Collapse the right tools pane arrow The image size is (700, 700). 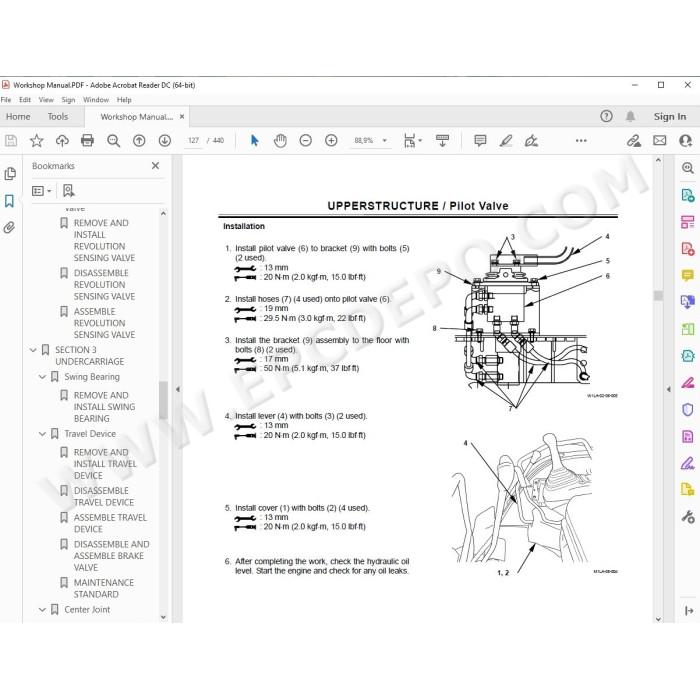pyautogui.click(x=668, y=389)
